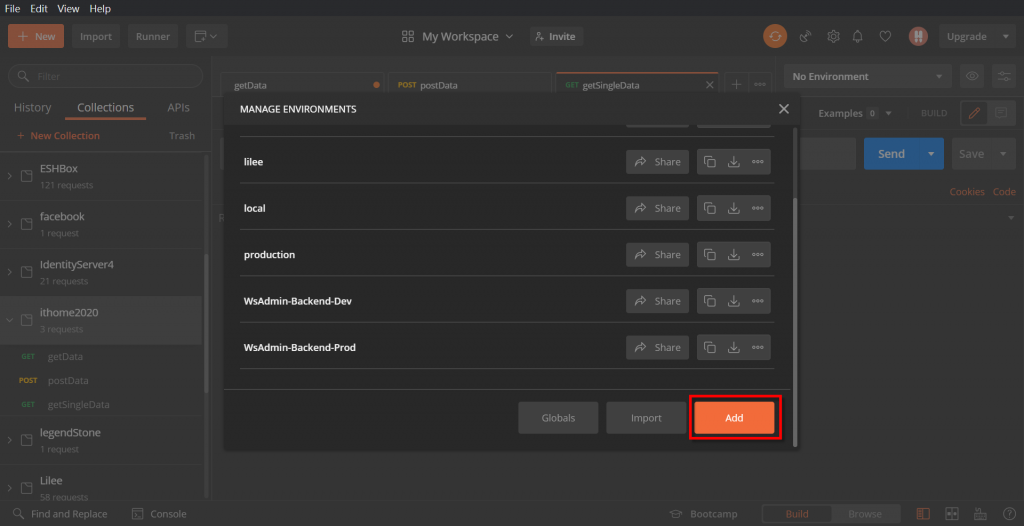
Task: Toggle two-pane layout icon in status bar
Action: pyautogui.click(x=952, y=514)
